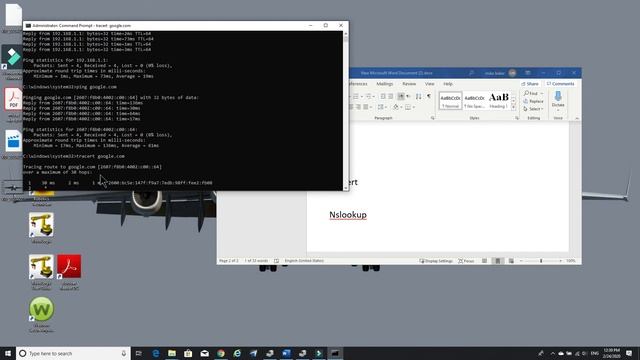640x360 pixels.
Task: Open the Comments pane in Word
Action: [560, 84]
